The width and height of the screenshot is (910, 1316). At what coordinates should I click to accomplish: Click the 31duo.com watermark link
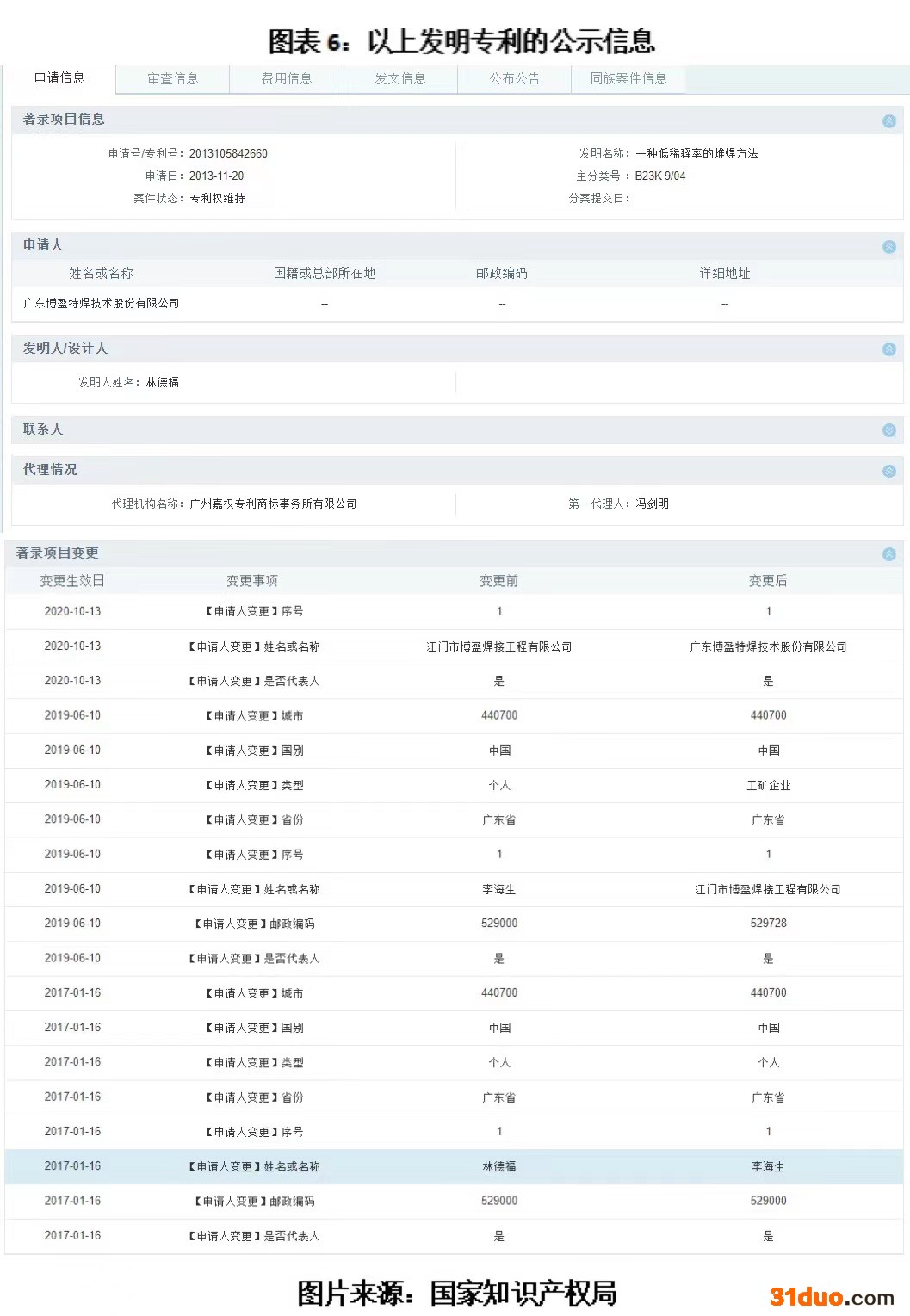pos(831,1296)
